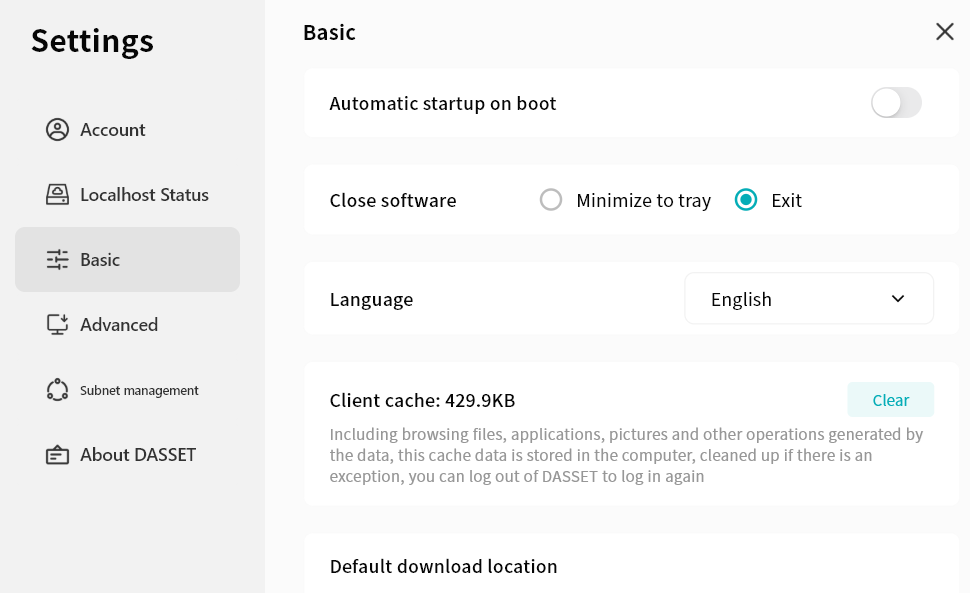Select the Minimize to tray radio option
Viewport: 970px width, 593px height.
[x=551, y=200]
